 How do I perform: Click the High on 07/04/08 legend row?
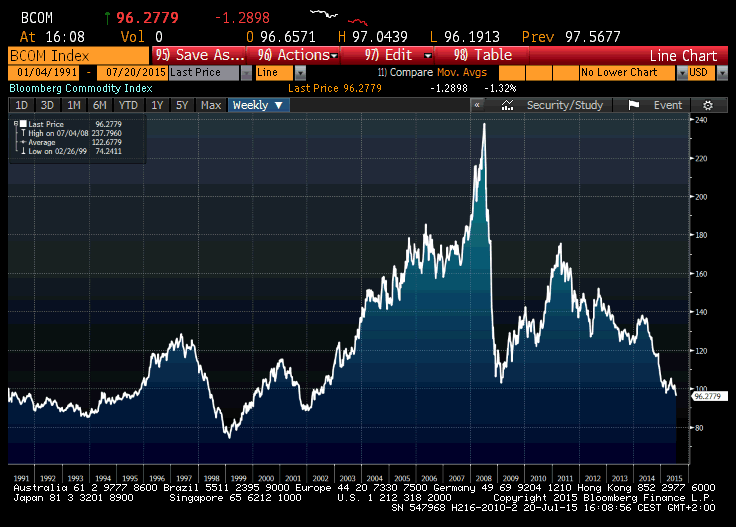(71, 133)
